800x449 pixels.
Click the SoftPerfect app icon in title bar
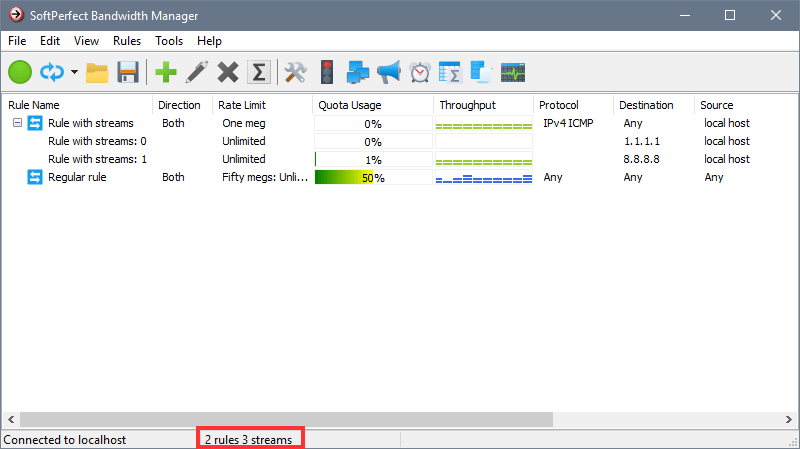point(16,15)
